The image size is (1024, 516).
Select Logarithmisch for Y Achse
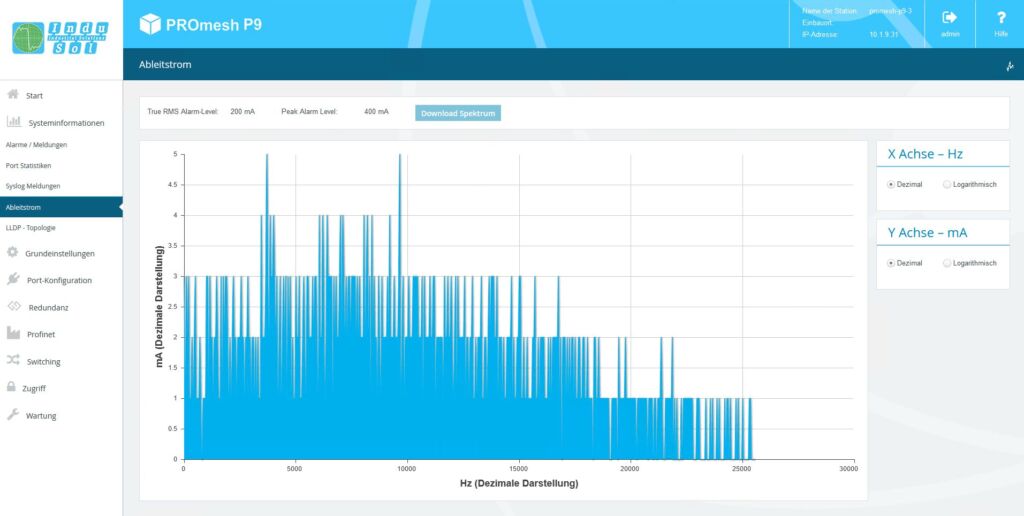pyautogui.click(x=947, y=263)
